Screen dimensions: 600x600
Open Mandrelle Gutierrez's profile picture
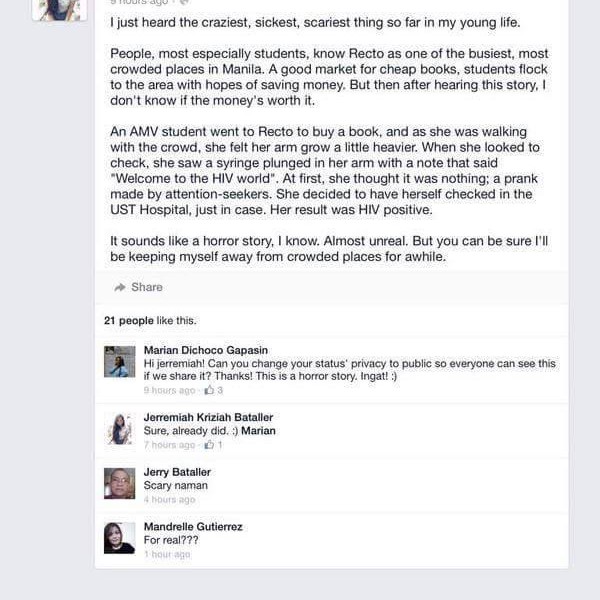point(119,538)
